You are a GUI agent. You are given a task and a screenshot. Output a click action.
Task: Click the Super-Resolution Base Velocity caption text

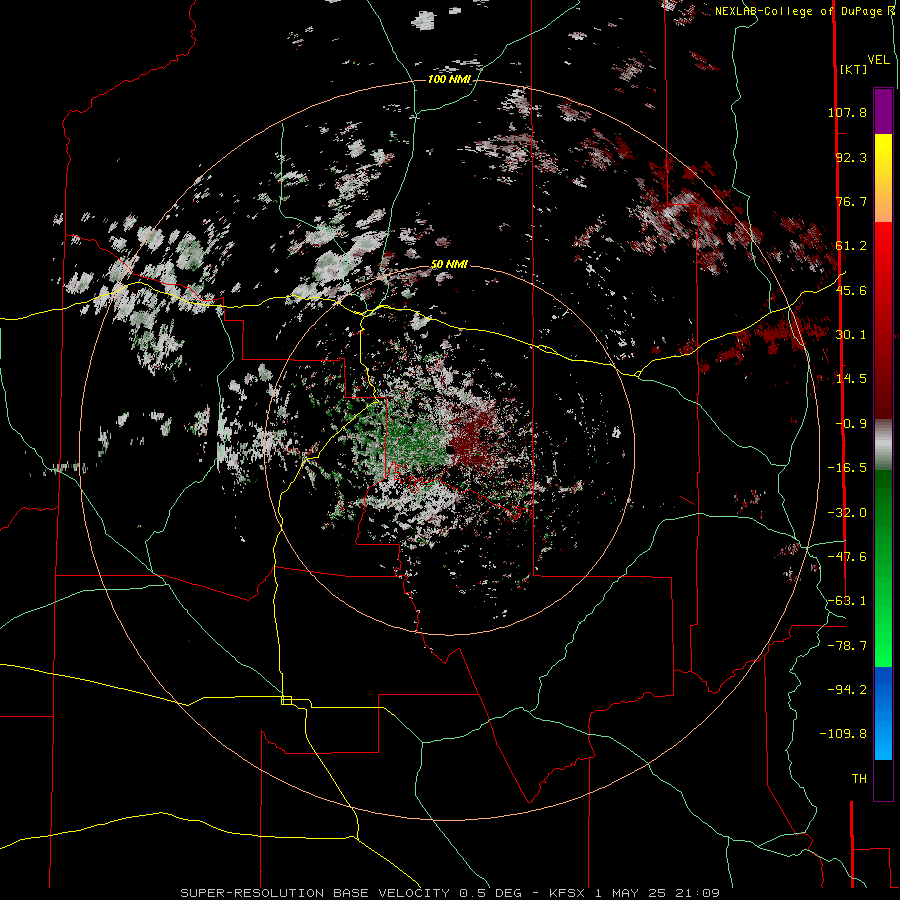pyautogui.click(x=450, y=893)
